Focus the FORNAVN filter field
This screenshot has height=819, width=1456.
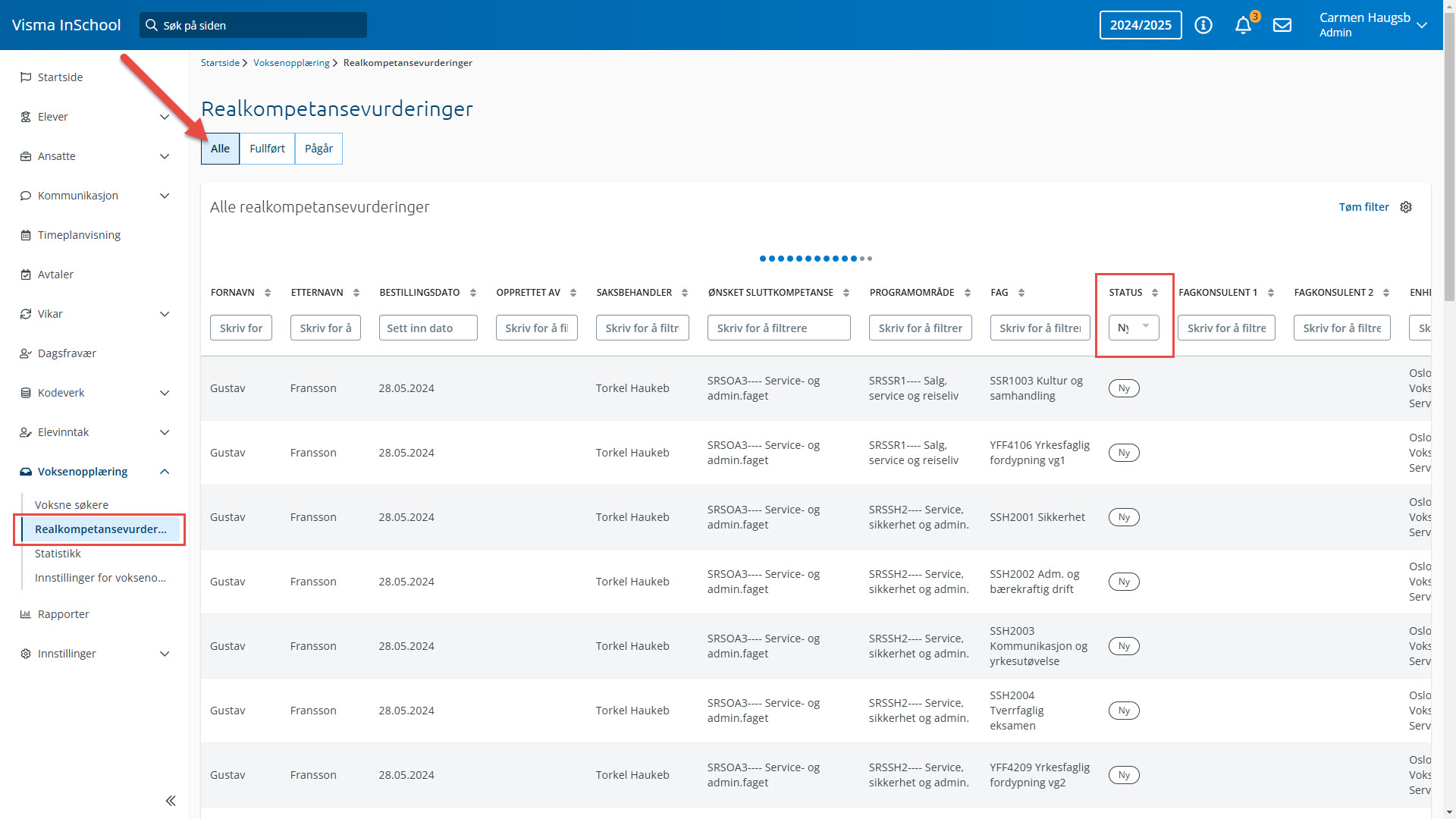pyautogui.click(x=241, y=328)
